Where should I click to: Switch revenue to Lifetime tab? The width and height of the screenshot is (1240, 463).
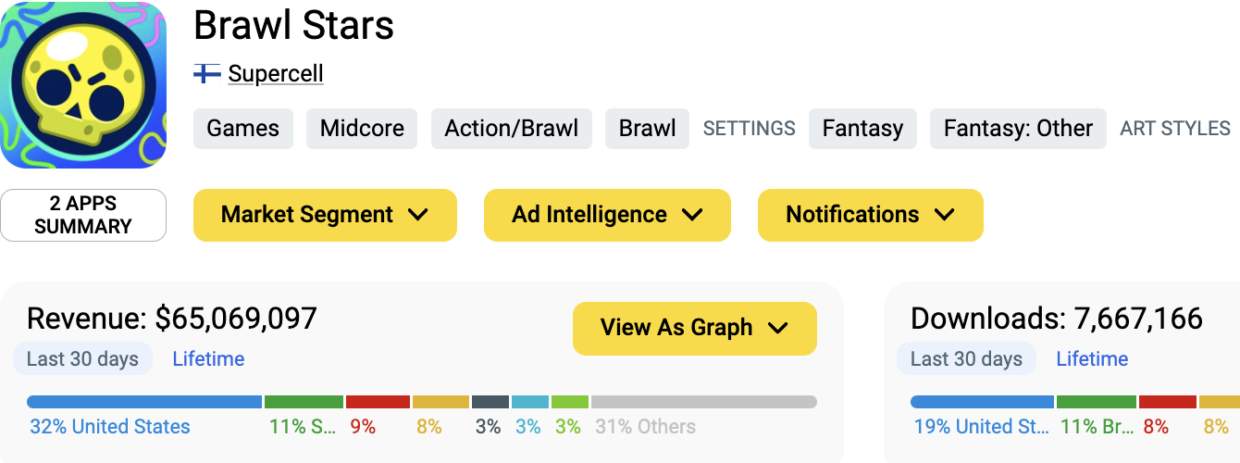coord(208,359)
